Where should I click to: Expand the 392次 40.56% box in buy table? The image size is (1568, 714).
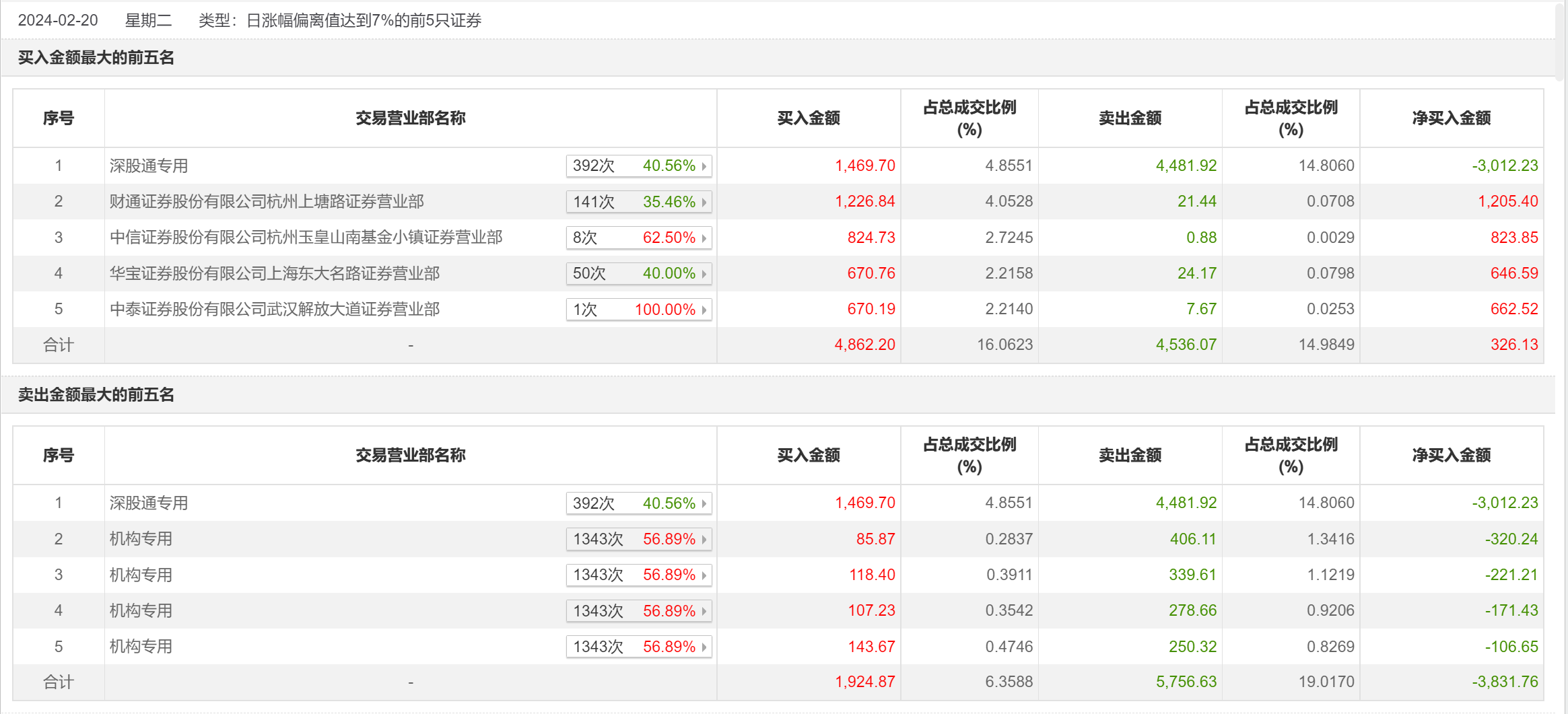tap(638, 166)
